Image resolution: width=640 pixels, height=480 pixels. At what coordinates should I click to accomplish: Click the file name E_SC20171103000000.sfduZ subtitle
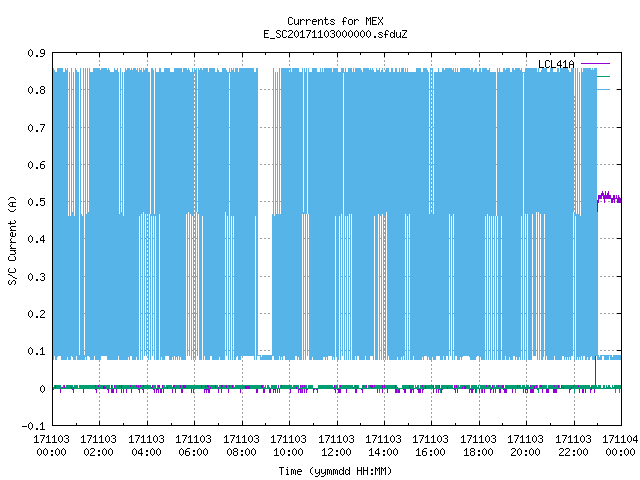click(x=335, y=34)
